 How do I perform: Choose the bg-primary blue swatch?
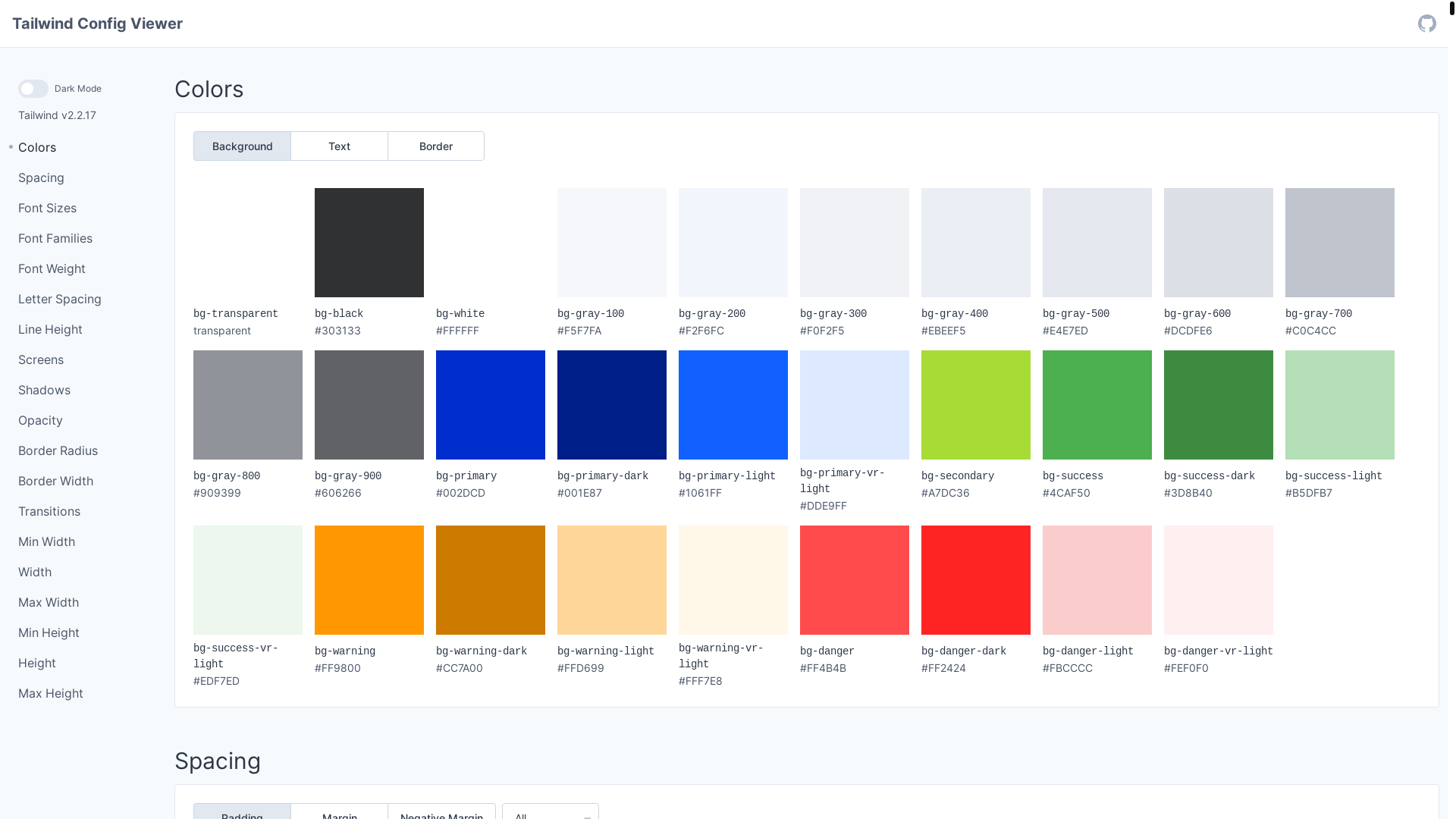[x=491, y=405]
